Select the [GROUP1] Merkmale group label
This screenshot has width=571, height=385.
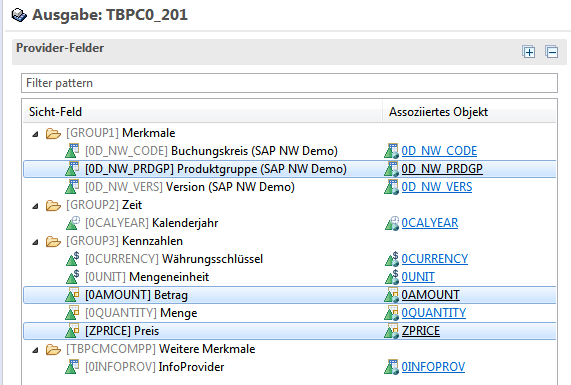point(121,133)
